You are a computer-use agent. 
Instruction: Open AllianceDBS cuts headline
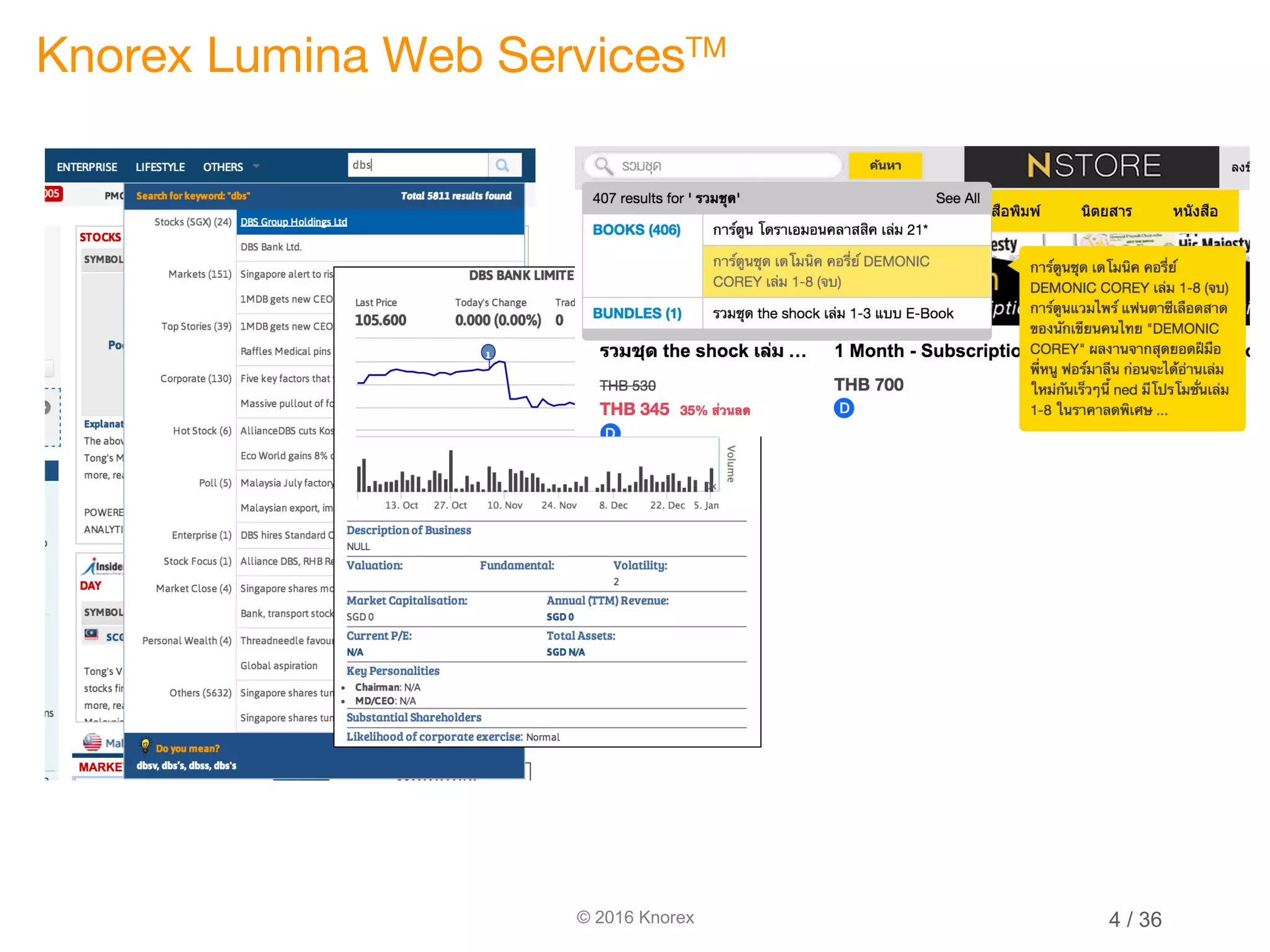286,431
